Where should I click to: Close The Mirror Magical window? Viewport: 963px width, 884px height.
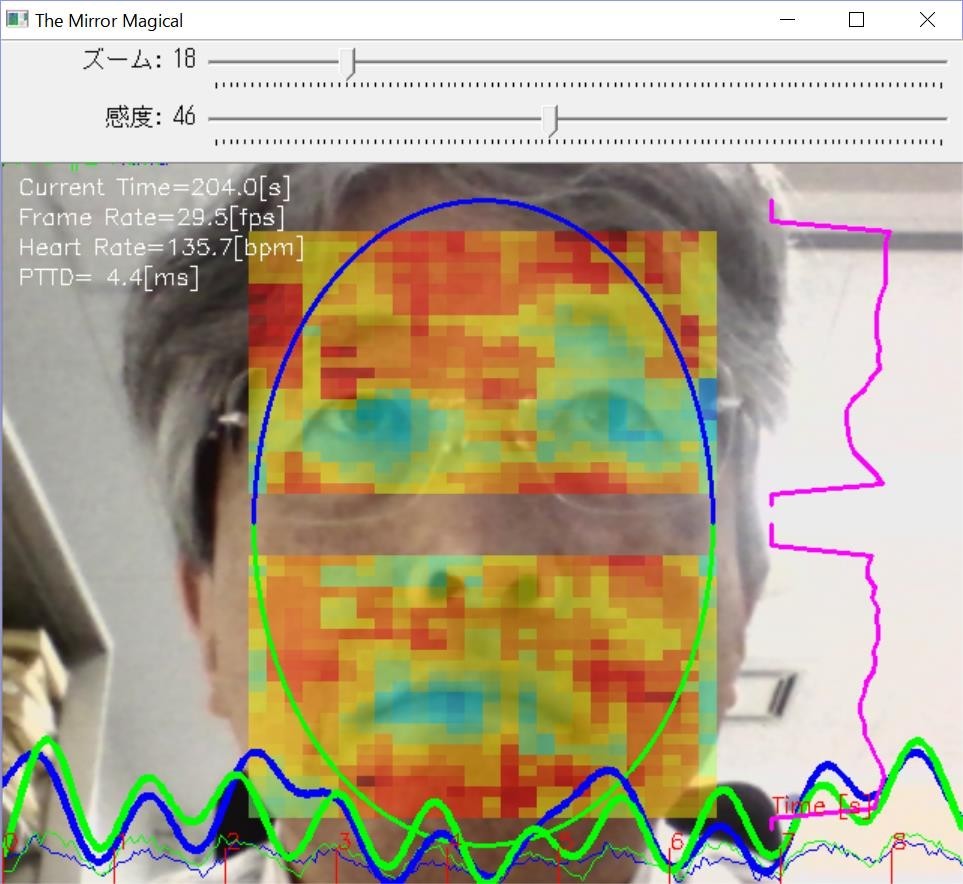[927, 20]
